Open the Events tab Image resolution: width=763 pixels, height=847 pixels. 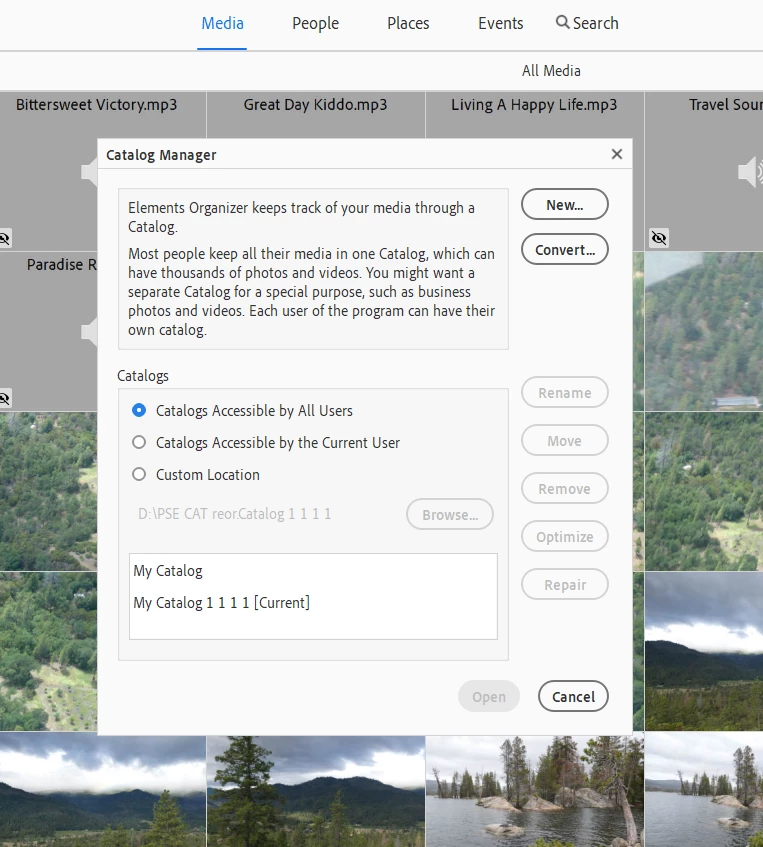(500, 23)
